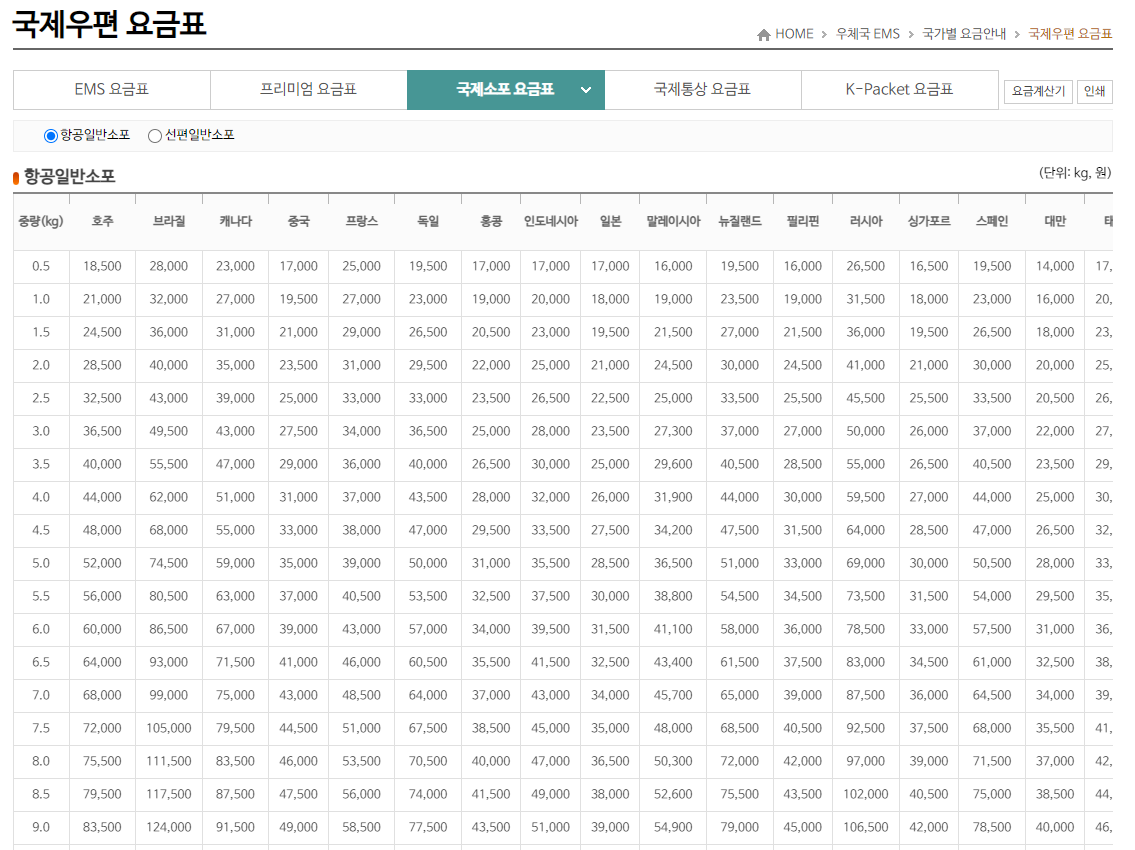Screen dimensions: 1135x850
Task: Click the 중국 column header
Action: point(298,222)
